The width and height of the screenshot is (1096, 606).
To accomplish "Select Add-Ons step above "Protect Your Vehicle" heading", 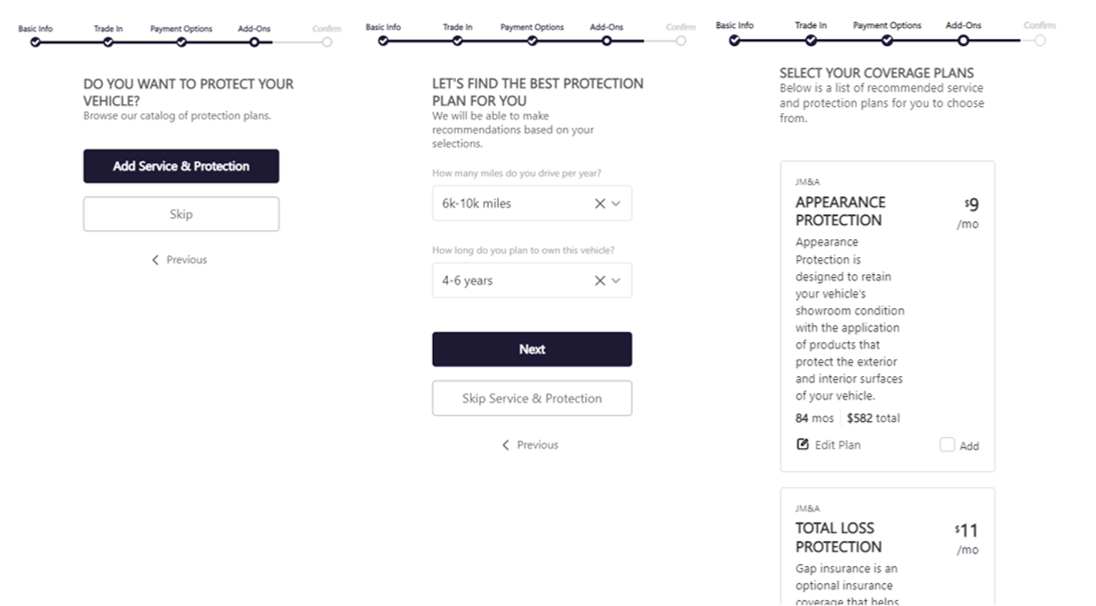I will click(254, 42).
